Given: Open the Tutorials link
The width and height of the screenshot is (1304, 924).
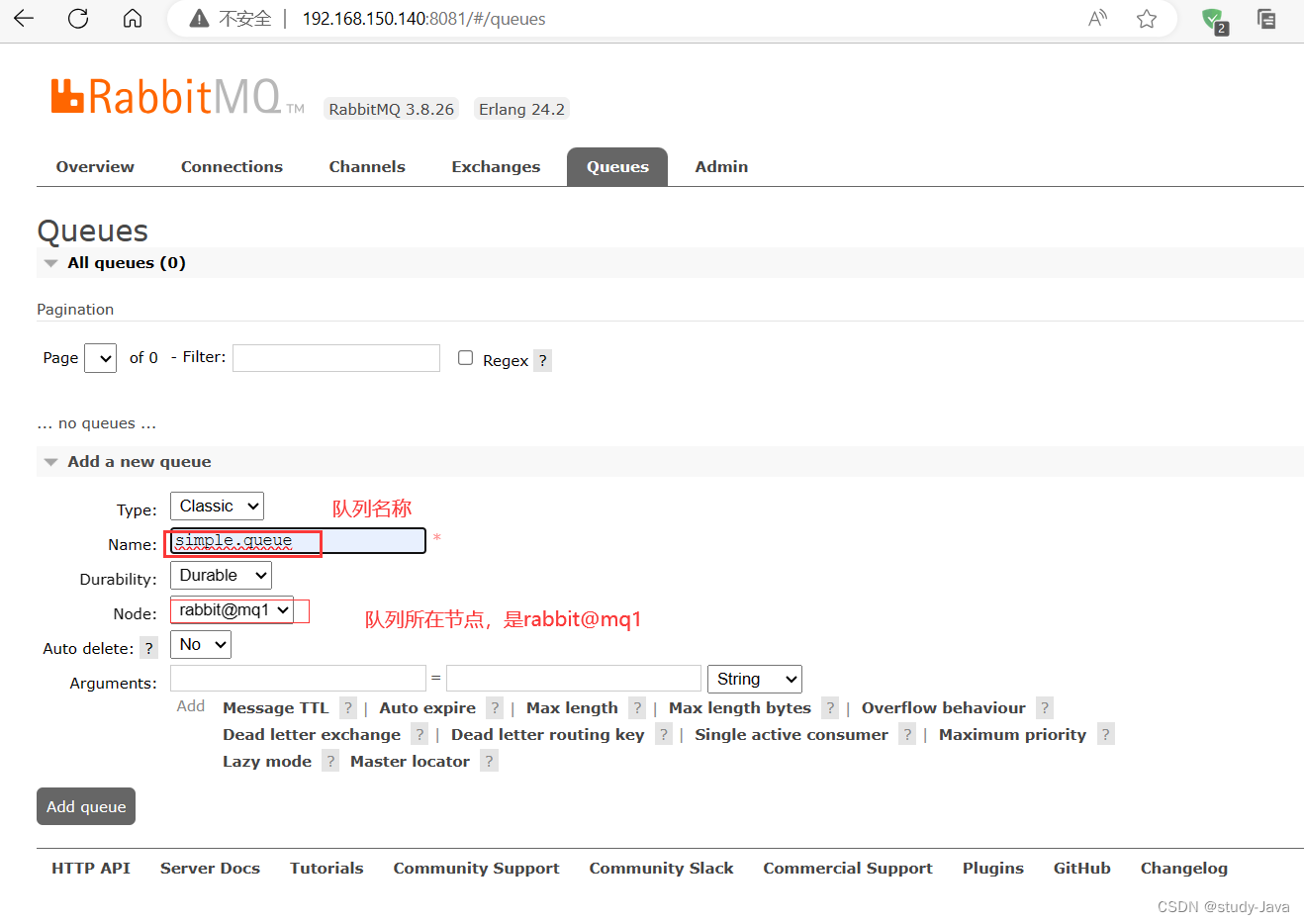Looking at the screenshot, I should point(326,868).
